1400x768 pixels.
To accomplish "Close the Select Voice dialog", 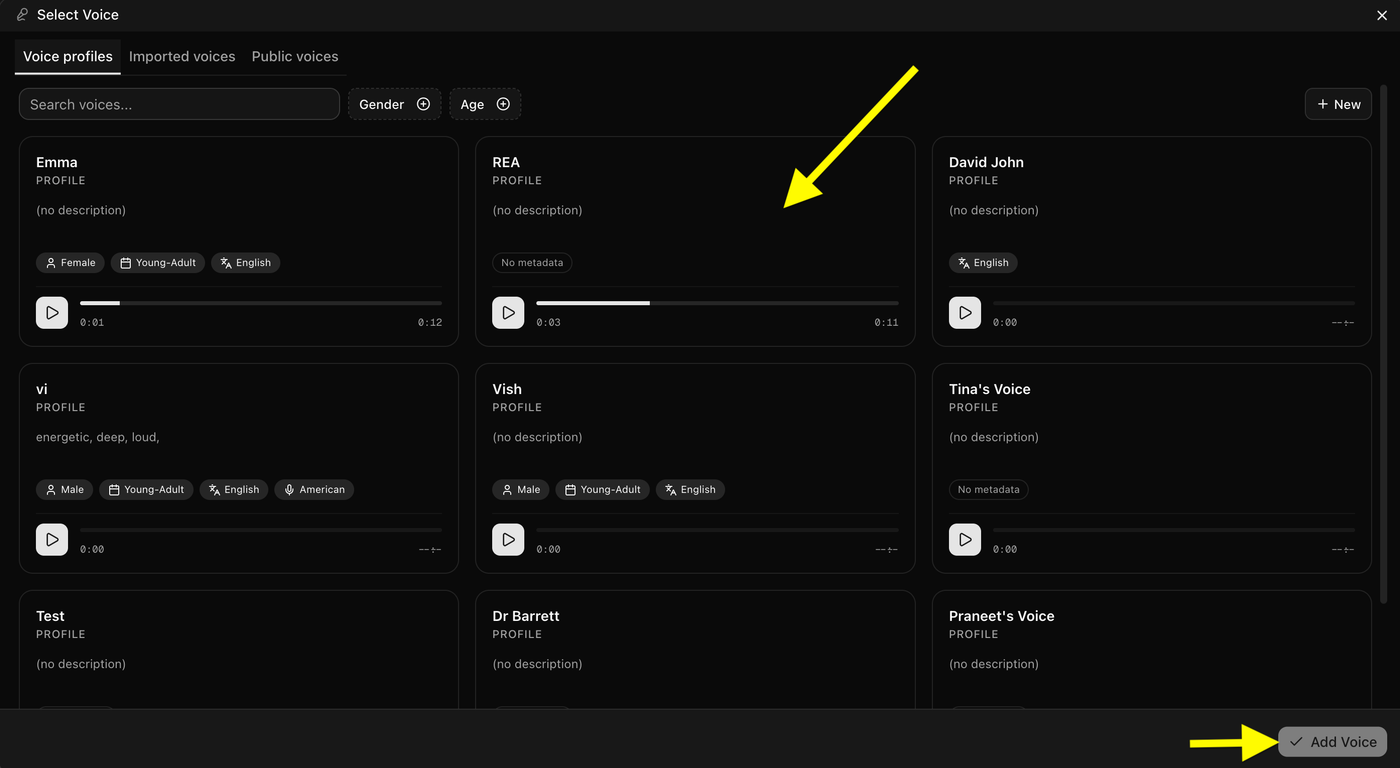I will tap(1382, 15).
